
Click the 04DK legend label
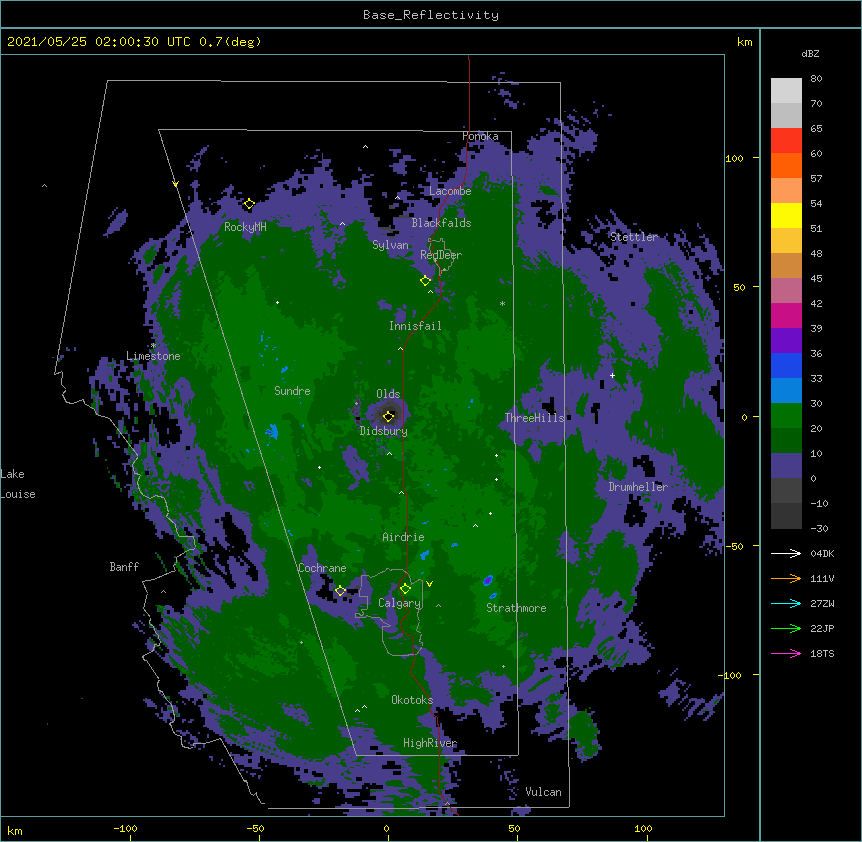(822, 553)
